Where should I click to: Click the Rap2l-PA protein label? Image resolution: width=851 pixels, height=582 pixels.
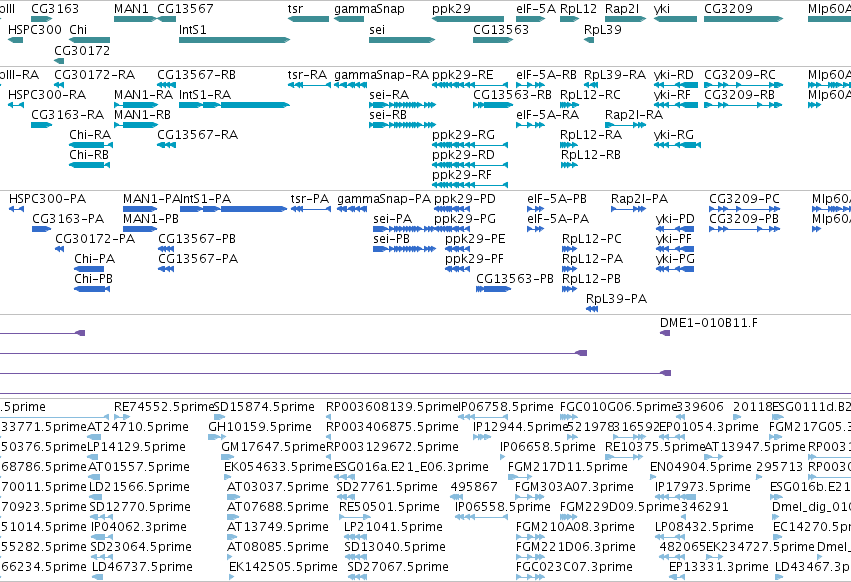(x=639, y=199)
